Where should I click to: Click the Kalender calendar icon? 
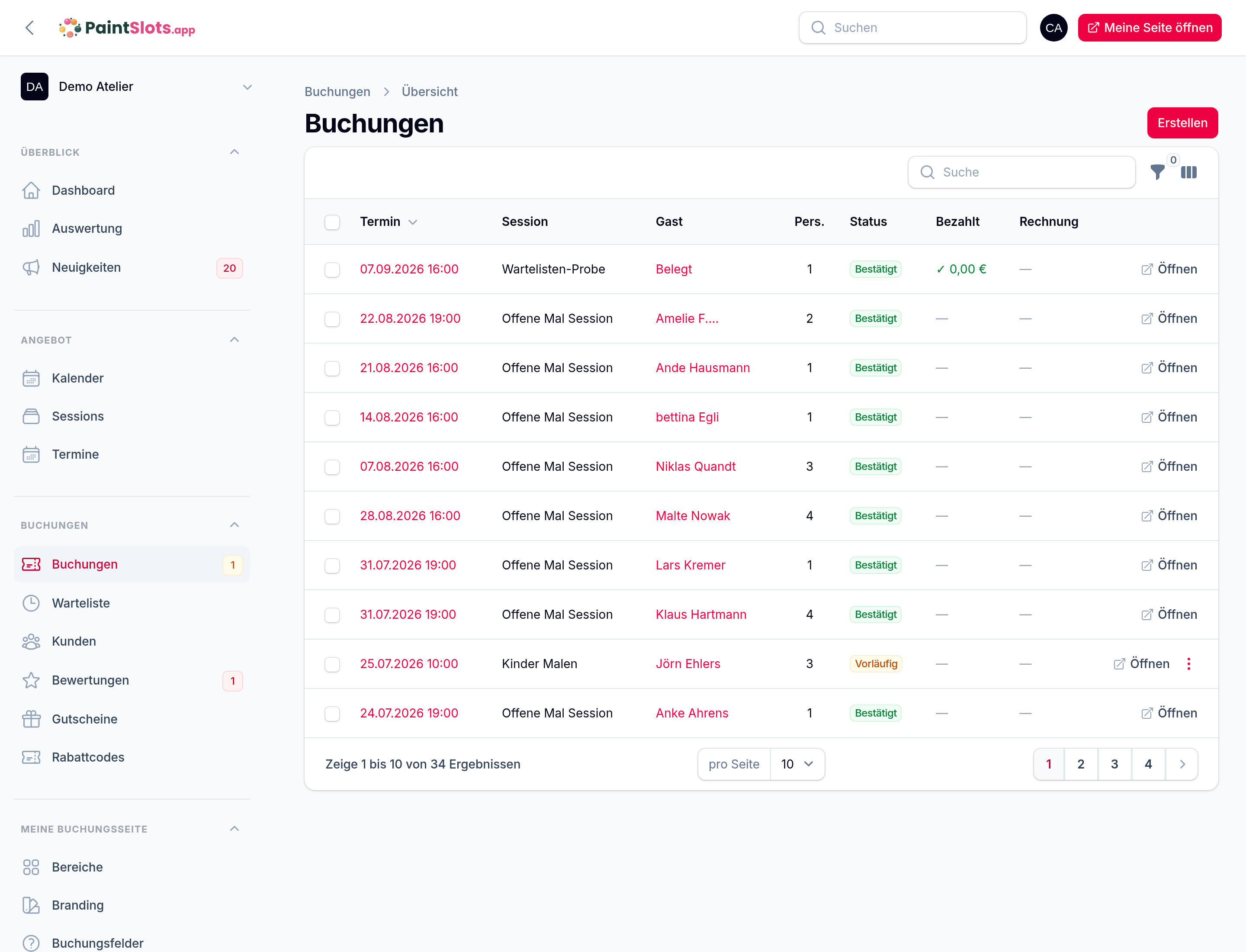31,378
